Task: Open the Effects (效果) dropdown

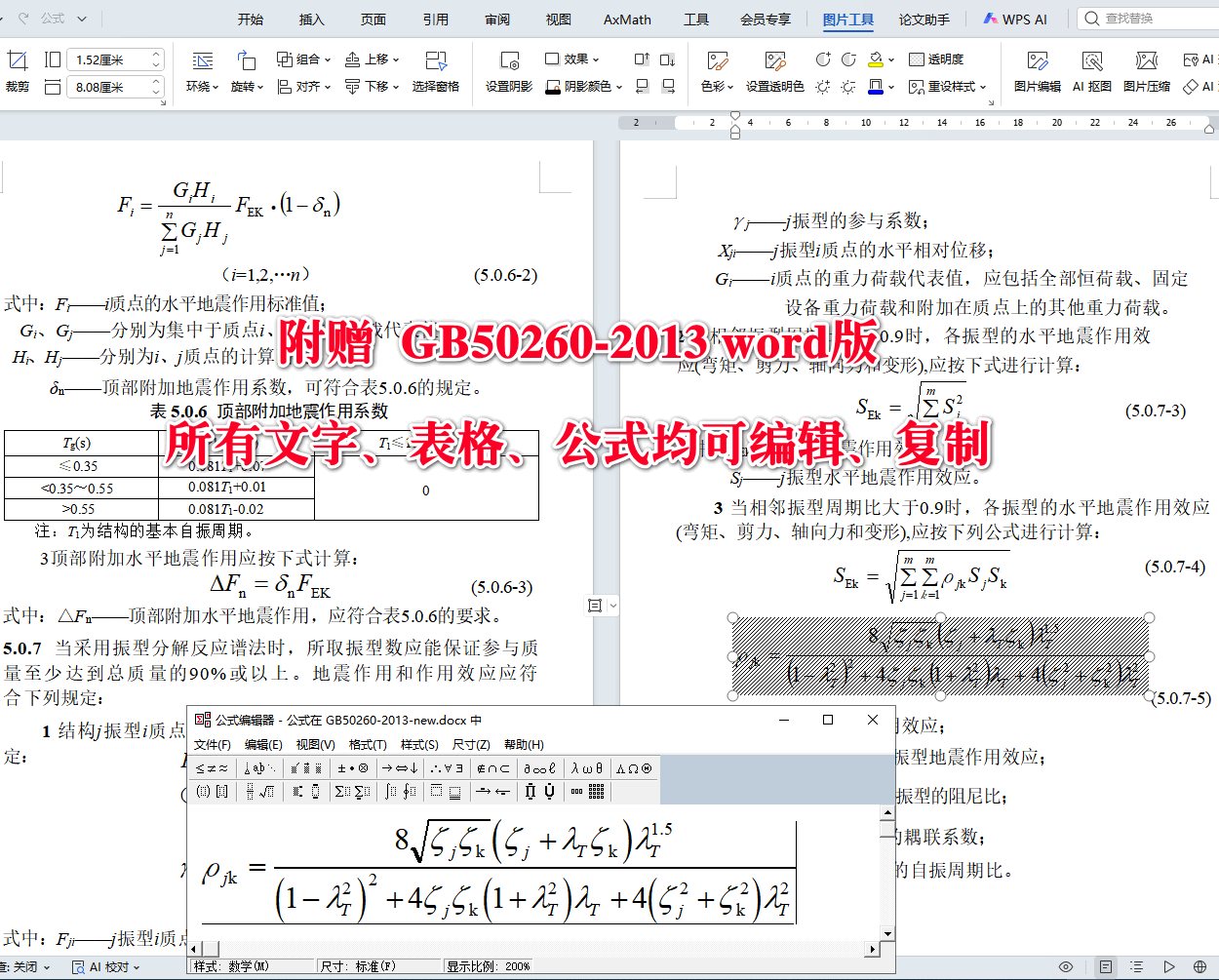Action: 572,59
